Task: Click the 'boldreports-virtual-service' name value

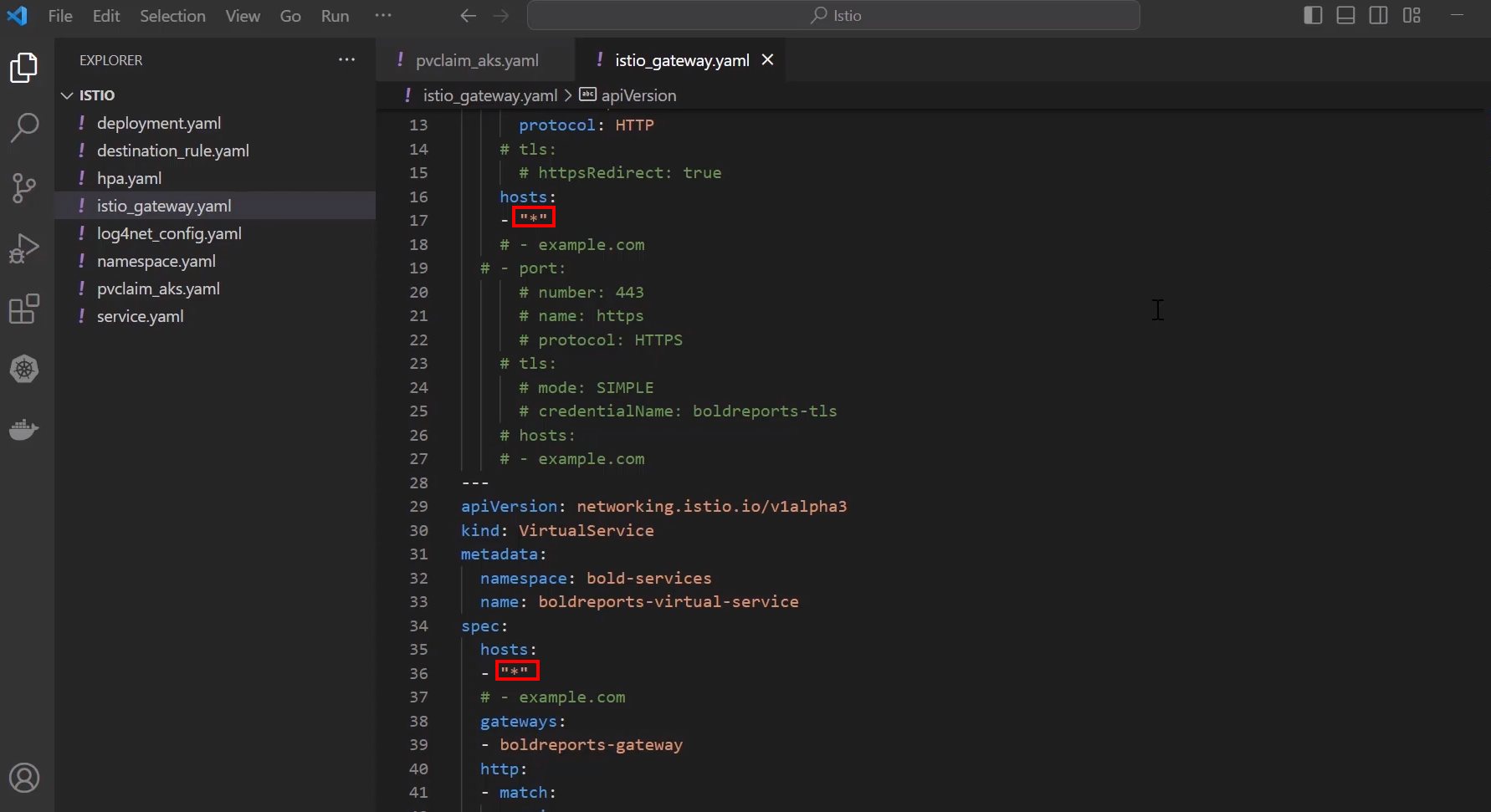Action: tap(669, 601)
